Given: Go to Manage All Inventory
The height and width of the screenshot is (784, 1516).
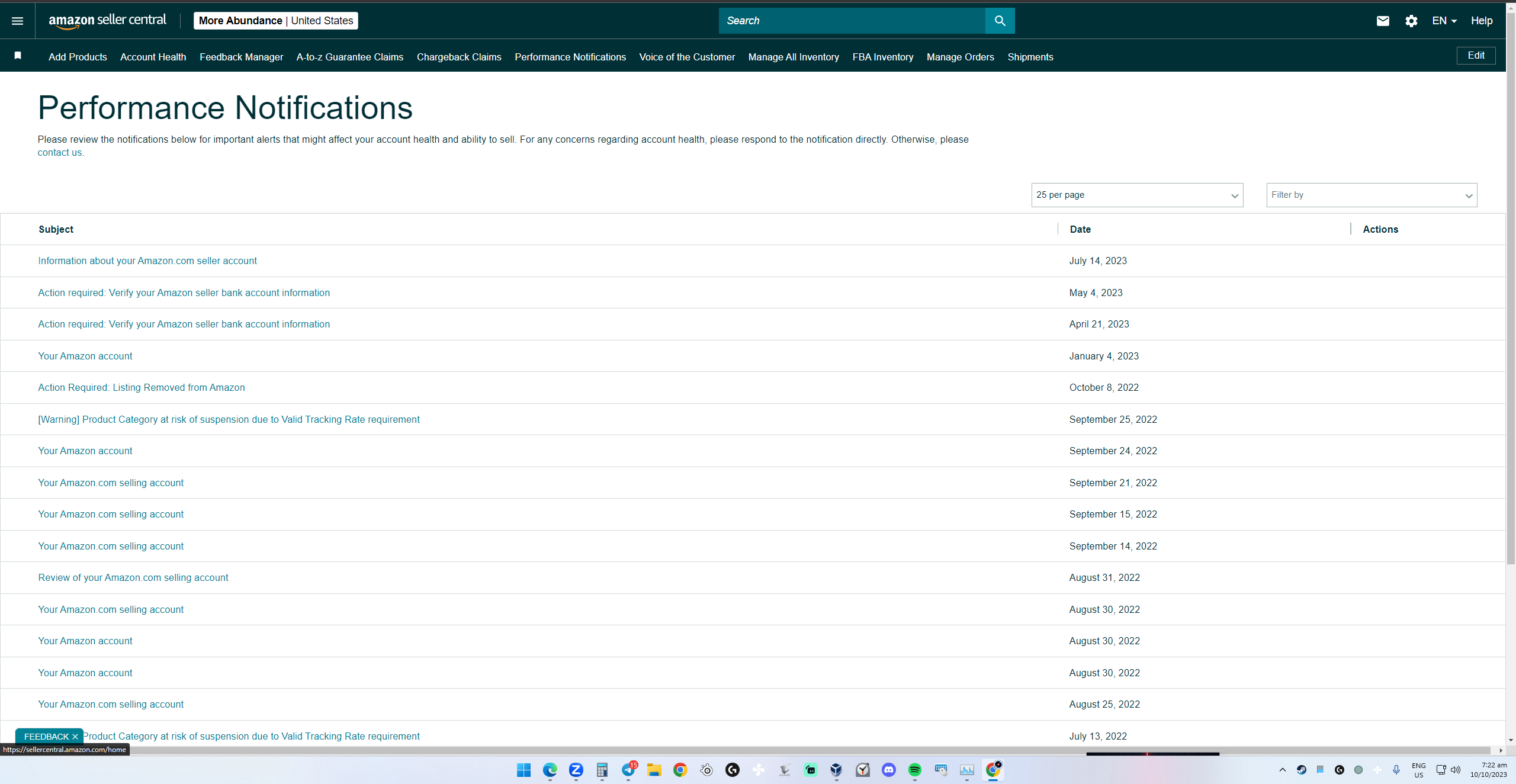Looking at the screenshot, I should [x=794, y=57].
